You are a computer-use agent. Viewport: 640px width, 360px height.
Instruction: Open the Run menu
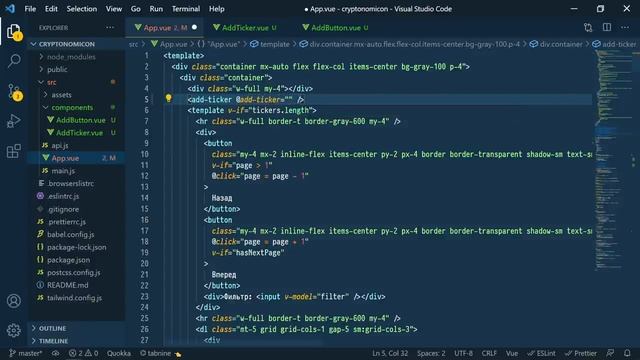coord(156,9)
